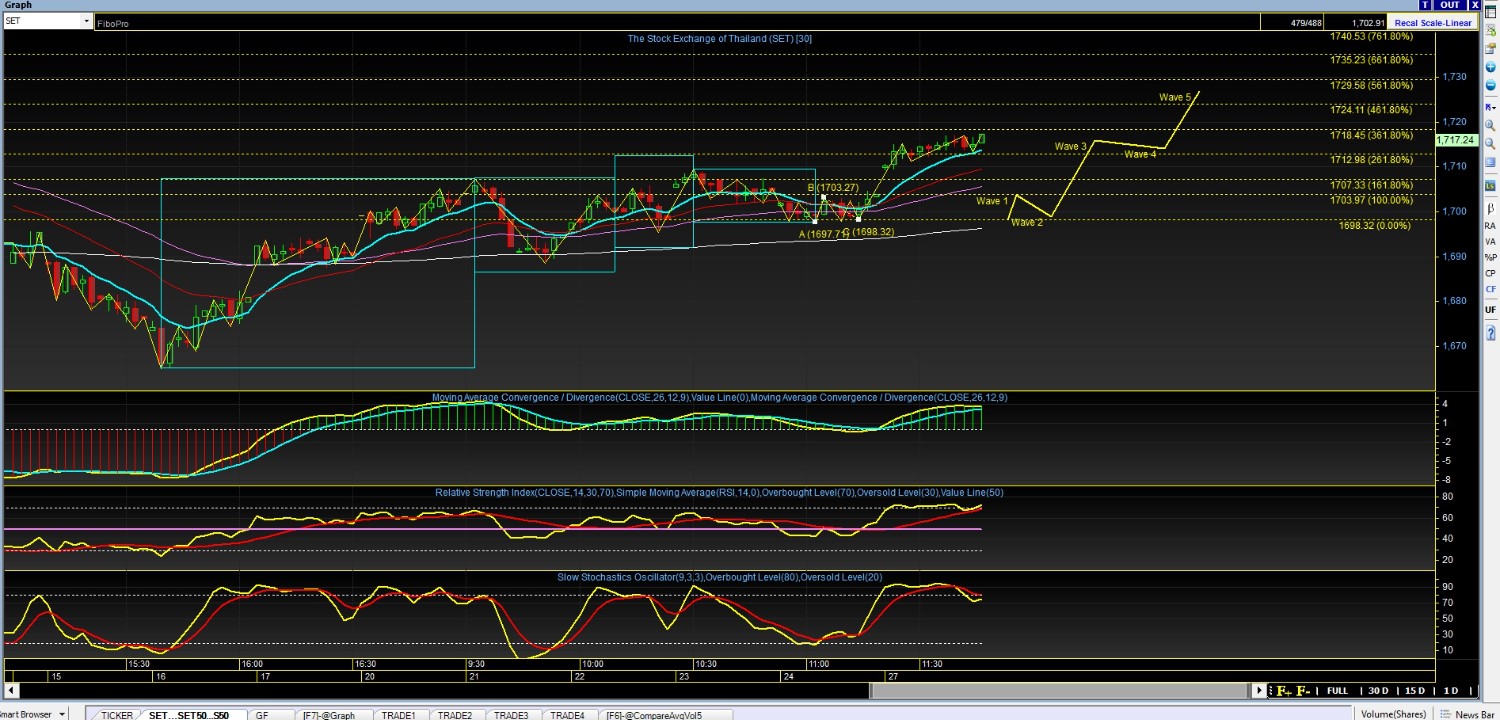Click the 1703.97 (100.00%) Fibonacci level label

1371,201
